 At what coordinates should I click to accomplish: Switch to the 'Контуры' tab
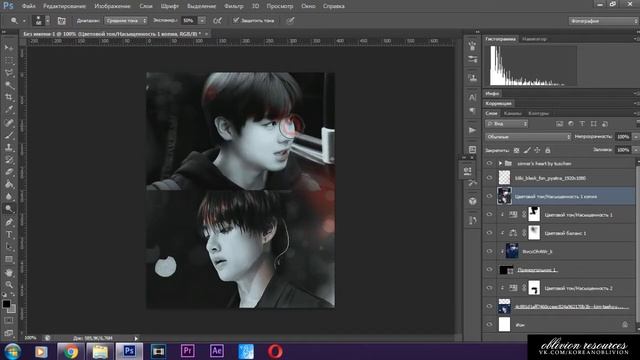click(x=538, y=113)
